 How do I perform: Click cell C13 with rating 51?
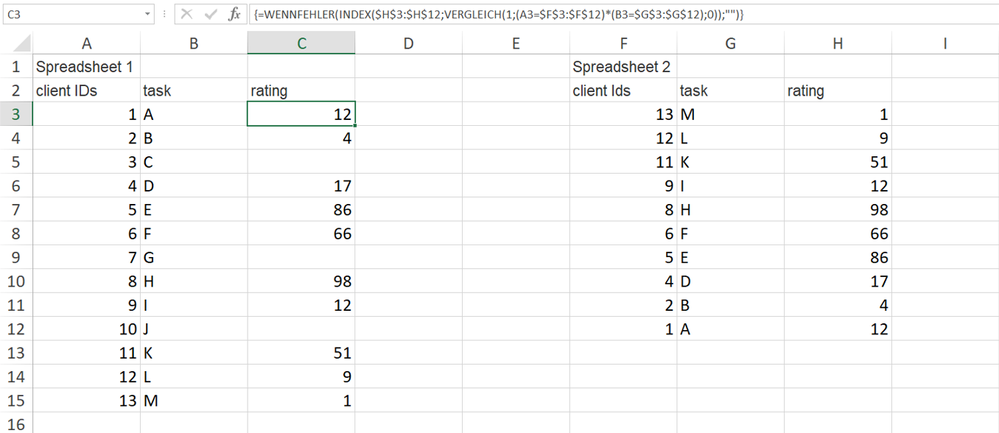click(x=301, y=353)
